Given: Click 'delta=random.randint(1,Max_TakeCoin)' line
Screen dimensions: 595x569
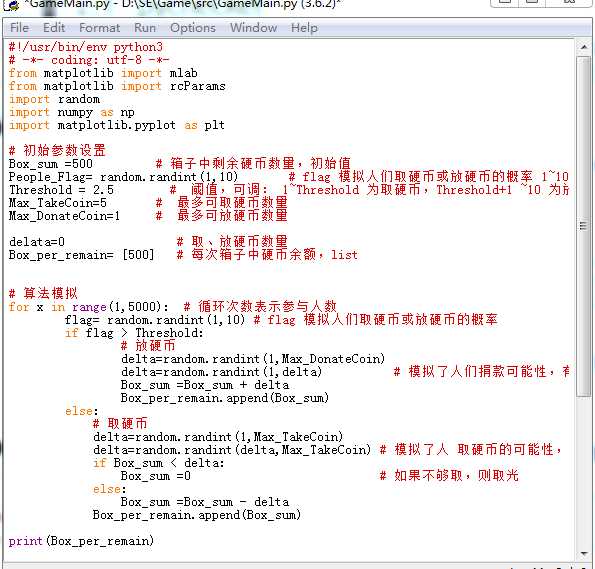Looking at the screenshot, I should [218, 437].
